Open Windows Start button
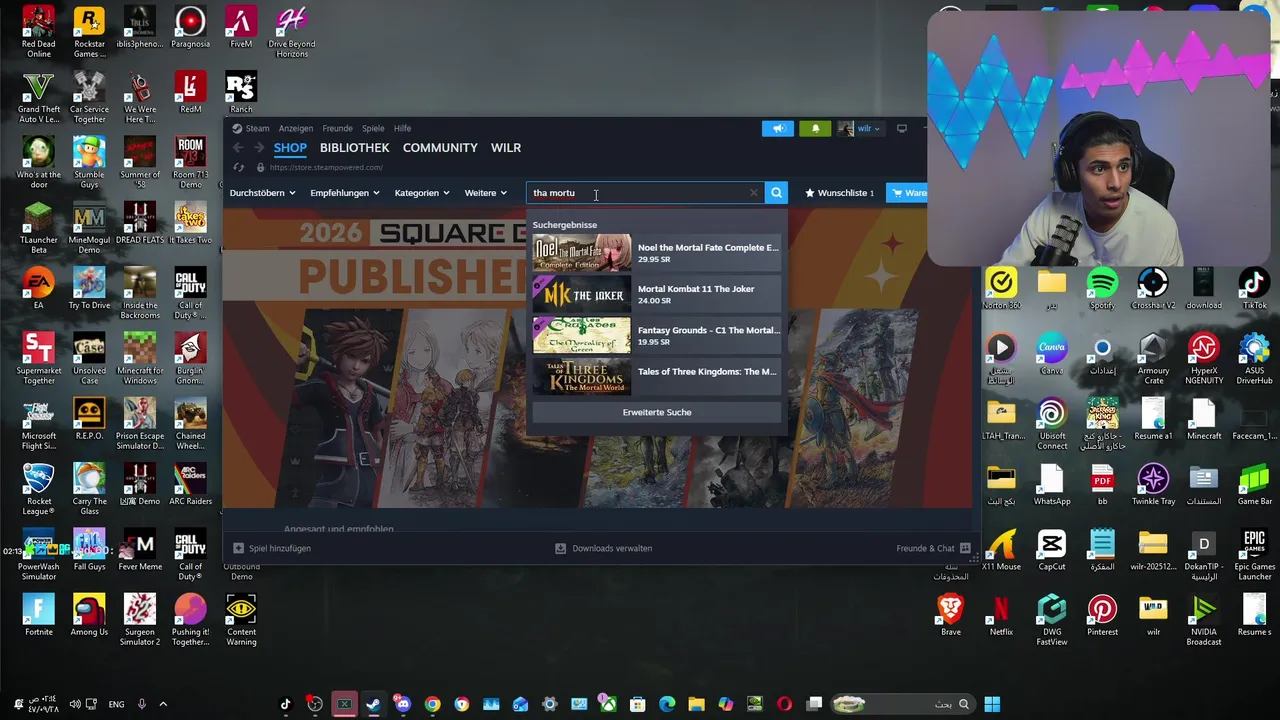This screenshot has width=1280, height=720. (x=992, y=704)
